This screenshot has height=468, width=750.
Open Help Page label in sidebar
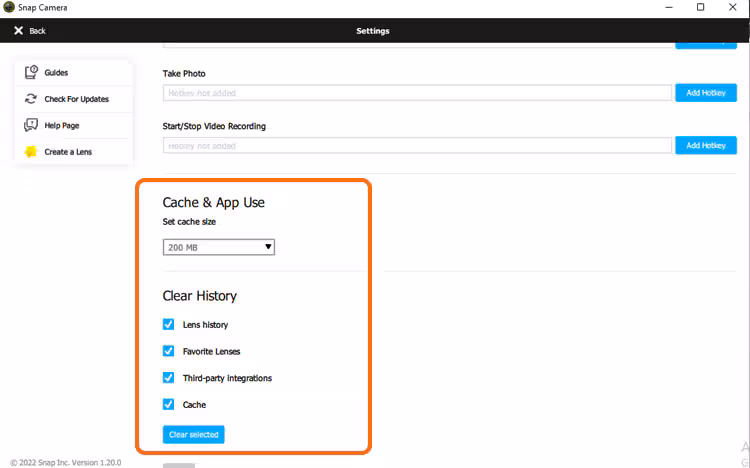[x=62, y=125]
